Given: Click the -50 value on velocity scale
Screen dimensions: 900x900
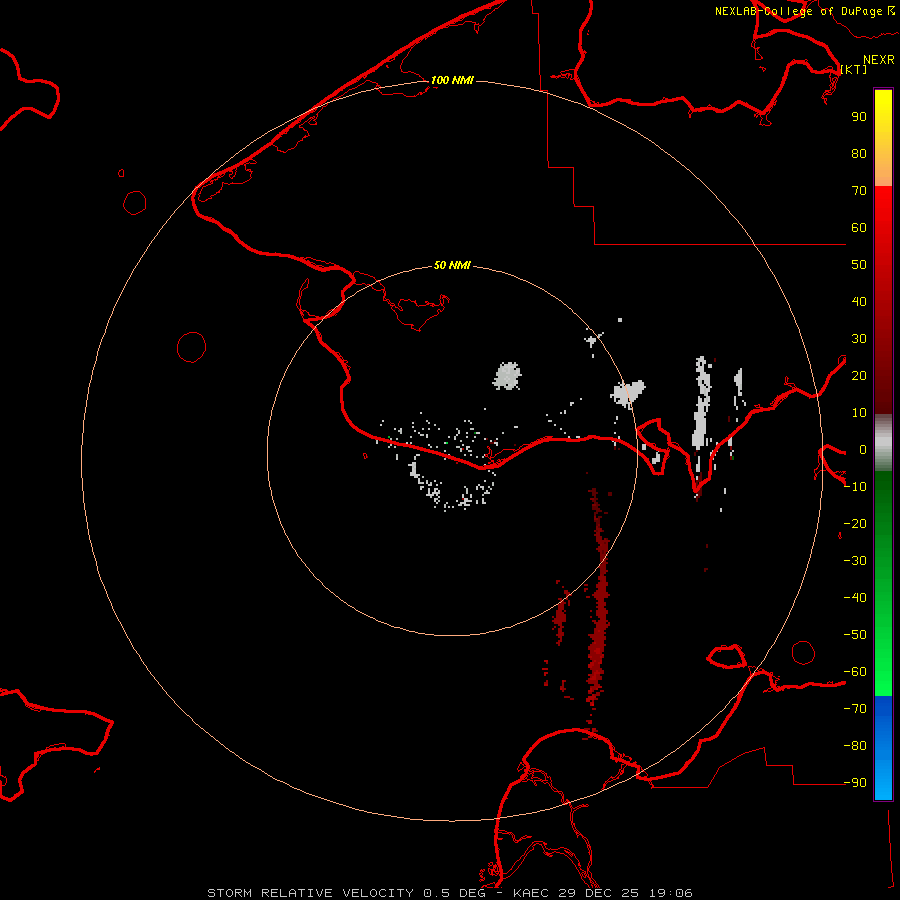Looking at the screenshot, I should 855,635.
